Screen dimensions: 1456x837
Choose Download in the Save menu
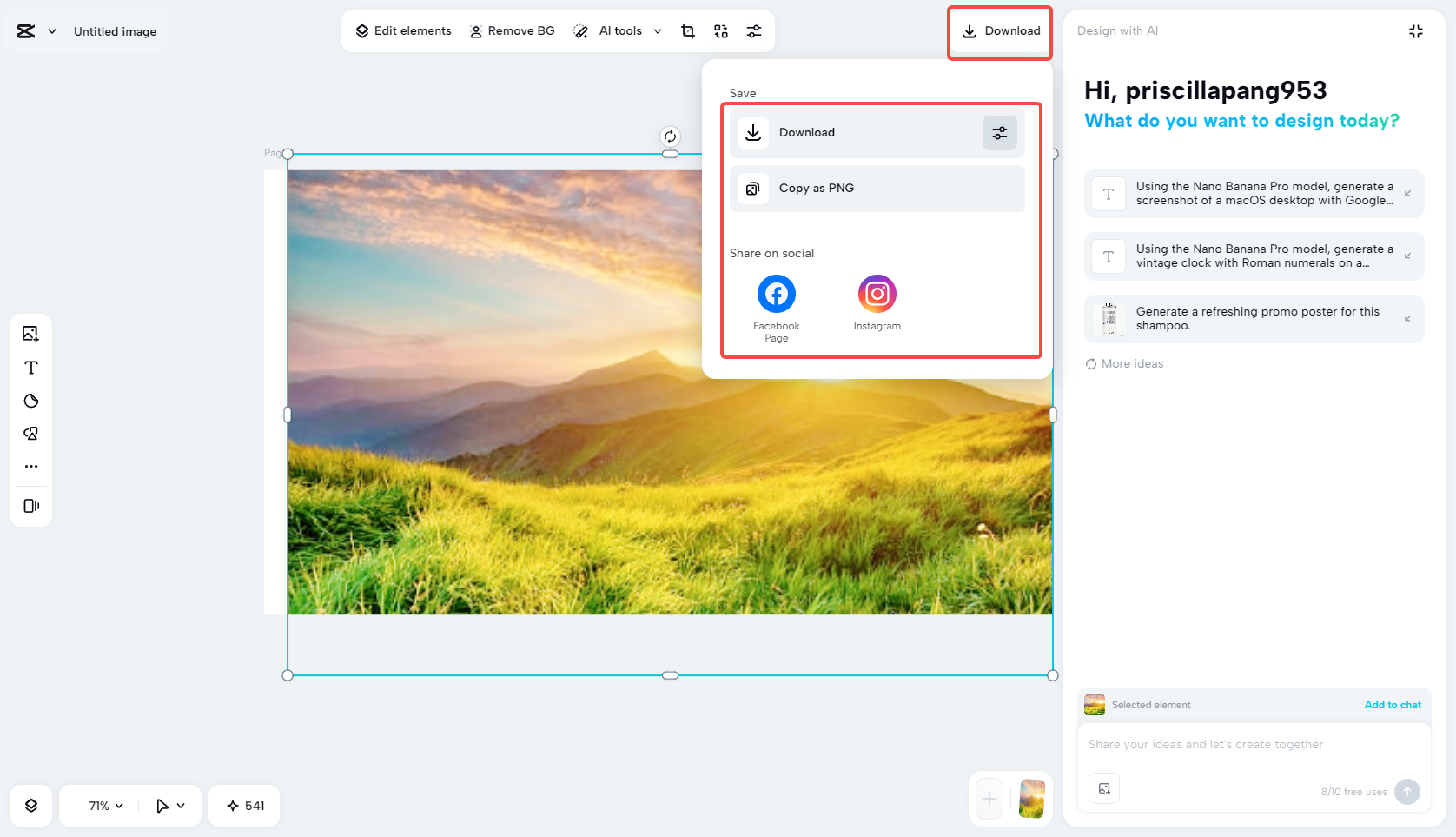click(x=877, y=132)
